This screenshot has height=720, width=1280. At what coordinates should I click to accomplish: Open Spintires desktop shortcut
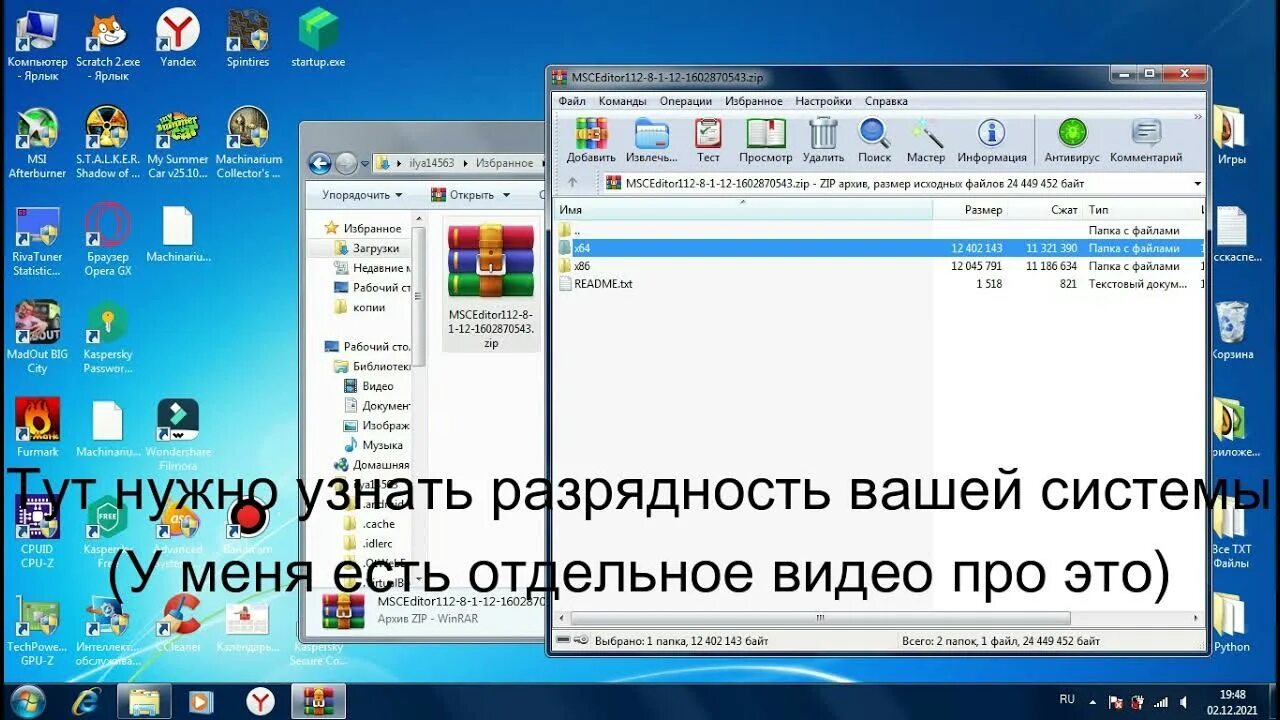pyautogui.click(x=248, y=40)
